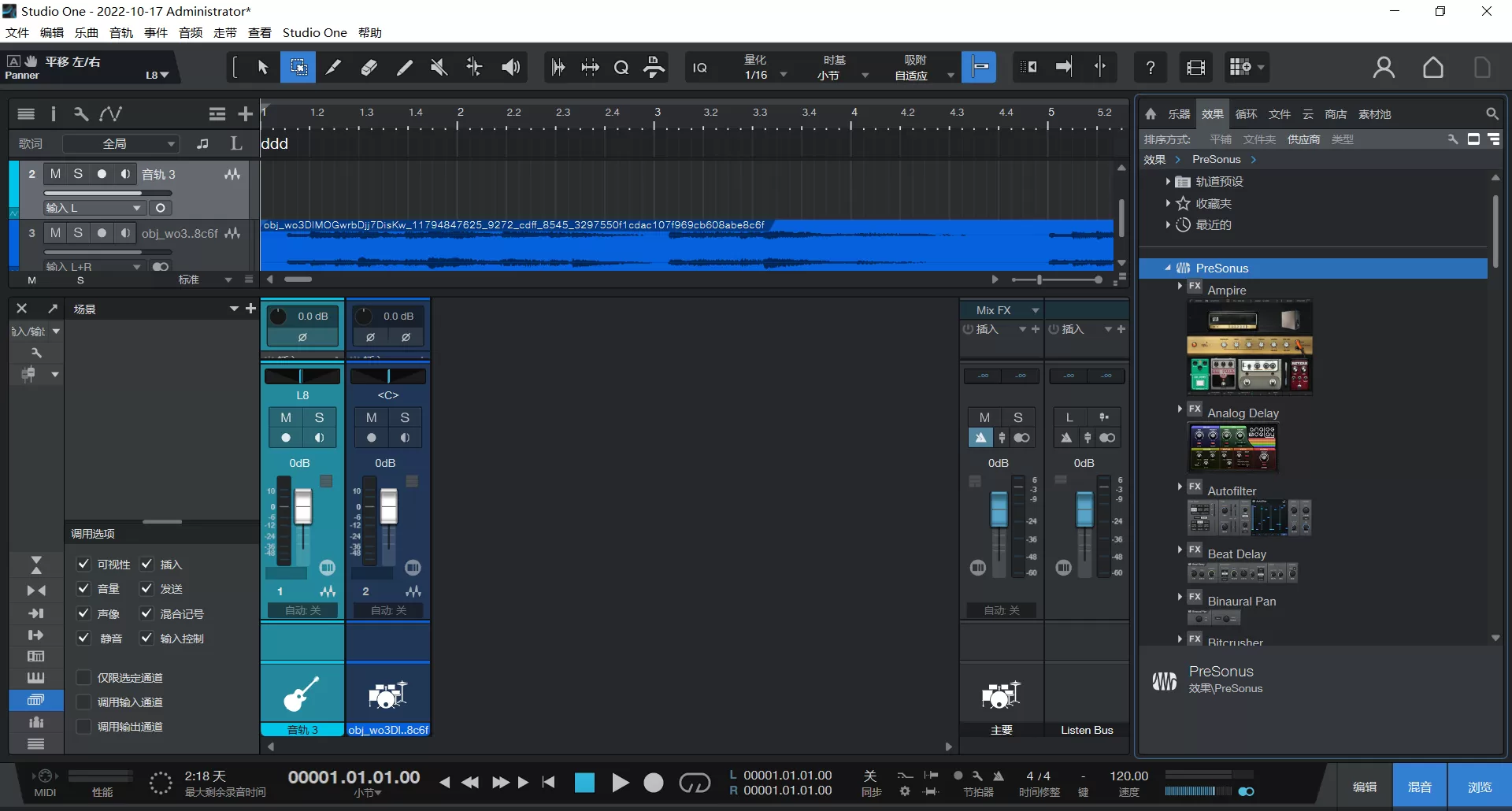Select the Listen tool speaker icon
The image size is (1512, 811).
pos(510,67)
